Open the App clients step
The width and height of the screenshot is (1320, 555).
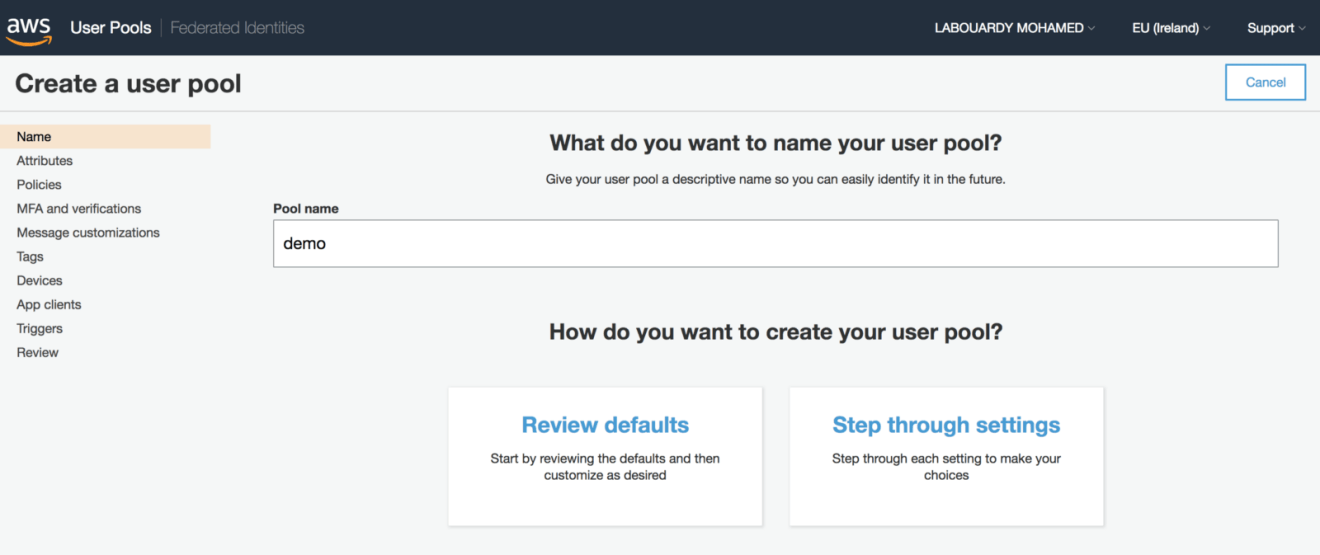[x=49, y=305]
